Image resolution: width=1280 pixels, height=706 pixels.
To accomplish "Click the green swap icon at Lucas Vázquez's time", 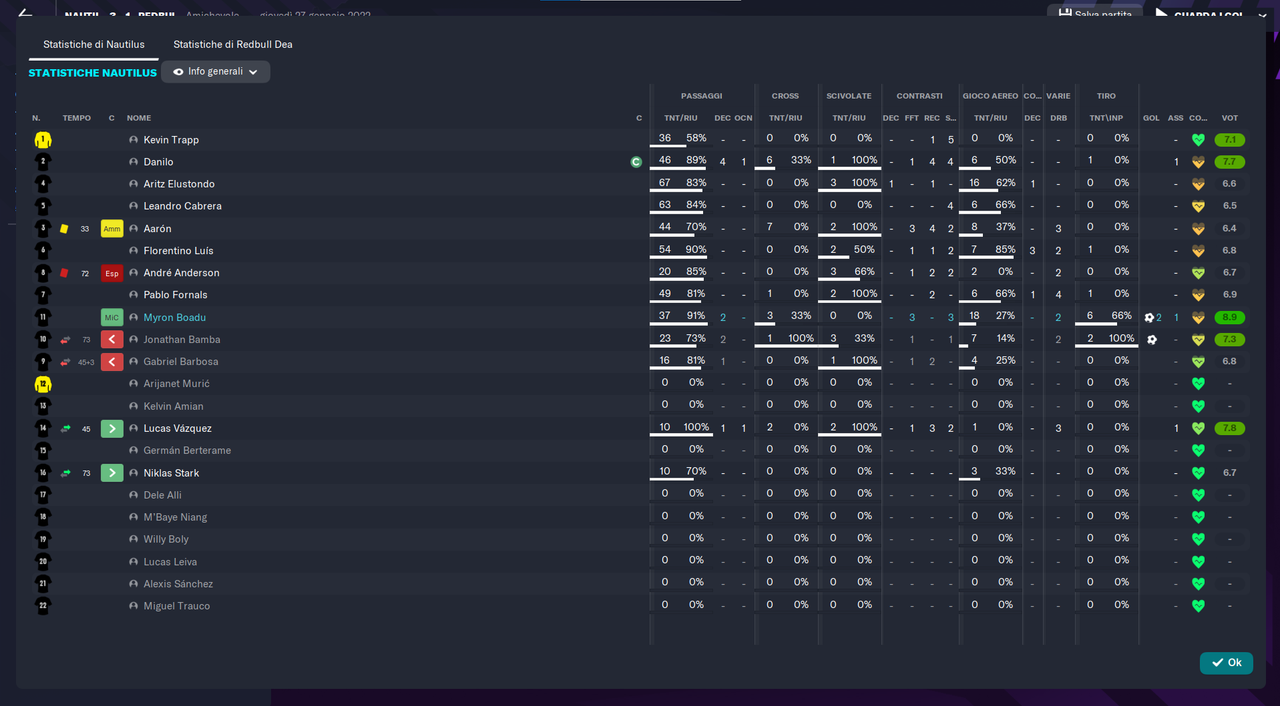I will click(x=65, y=428).
